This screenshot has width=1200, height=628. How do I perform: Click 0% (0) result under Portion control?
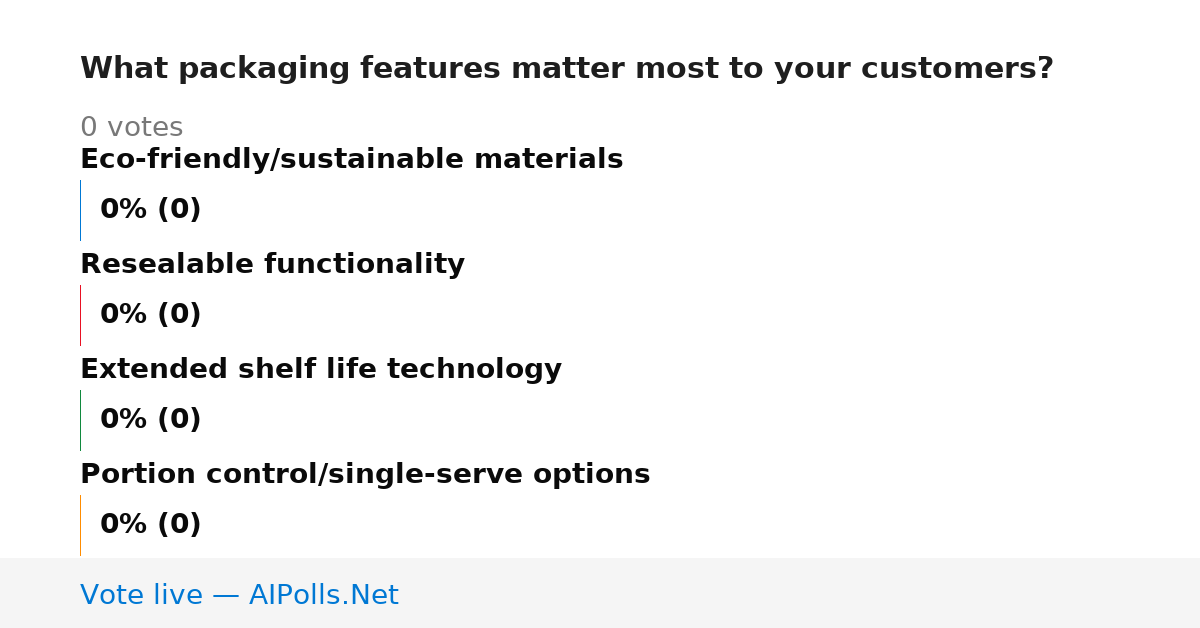150,525
